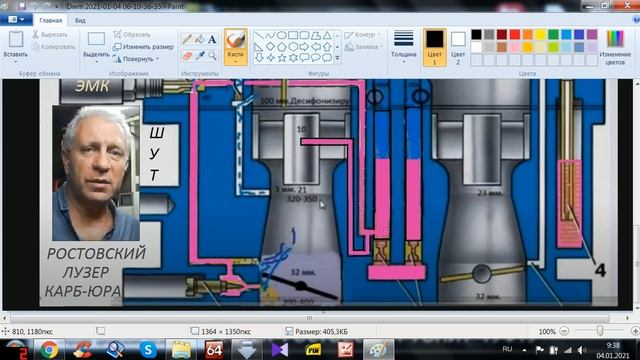Screen dimensions: 640x360
Task: Pick the Six-point star shape
Action: (293, 58)
